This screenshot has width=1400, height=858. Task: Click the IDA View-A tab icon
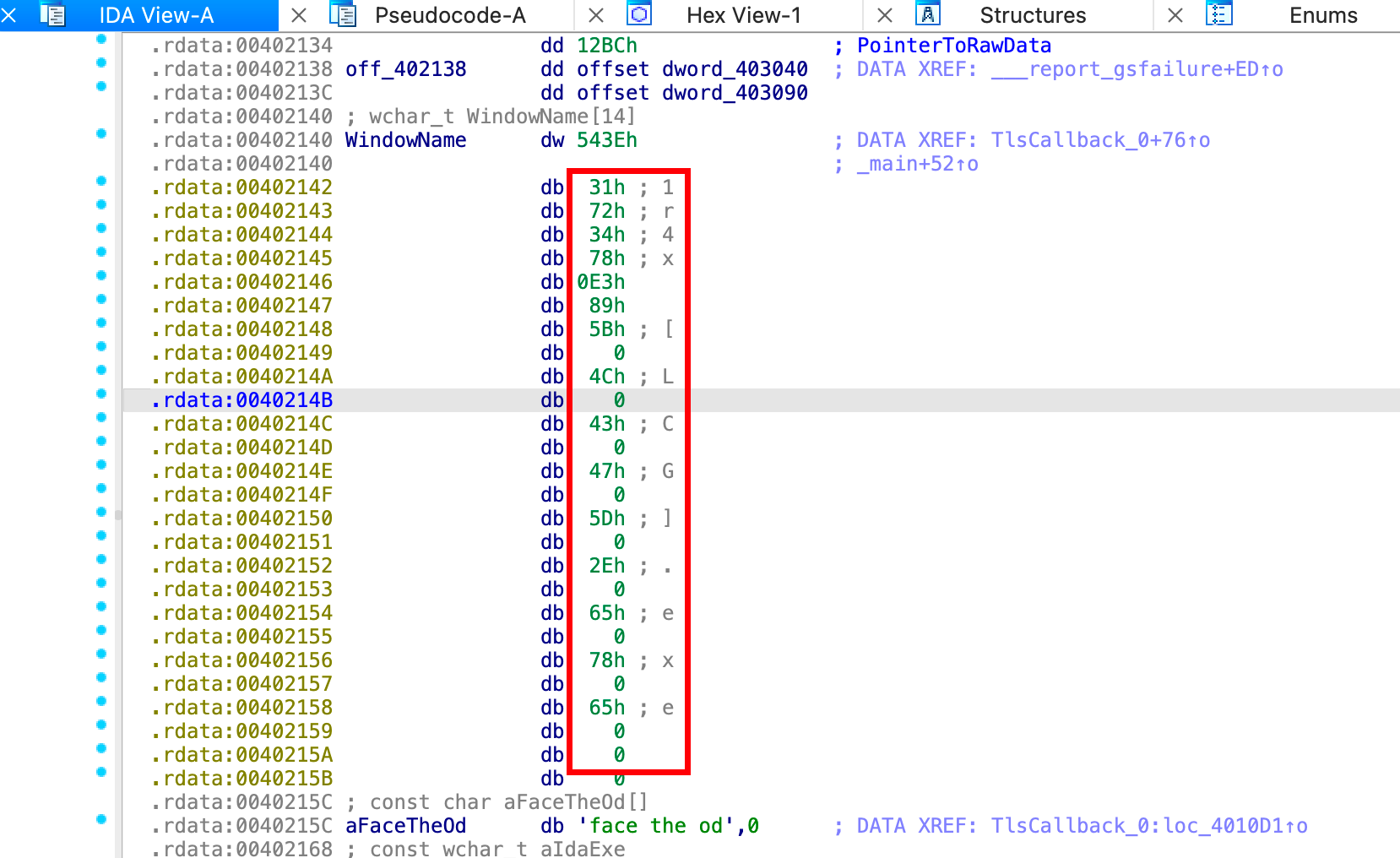point(52,15)
